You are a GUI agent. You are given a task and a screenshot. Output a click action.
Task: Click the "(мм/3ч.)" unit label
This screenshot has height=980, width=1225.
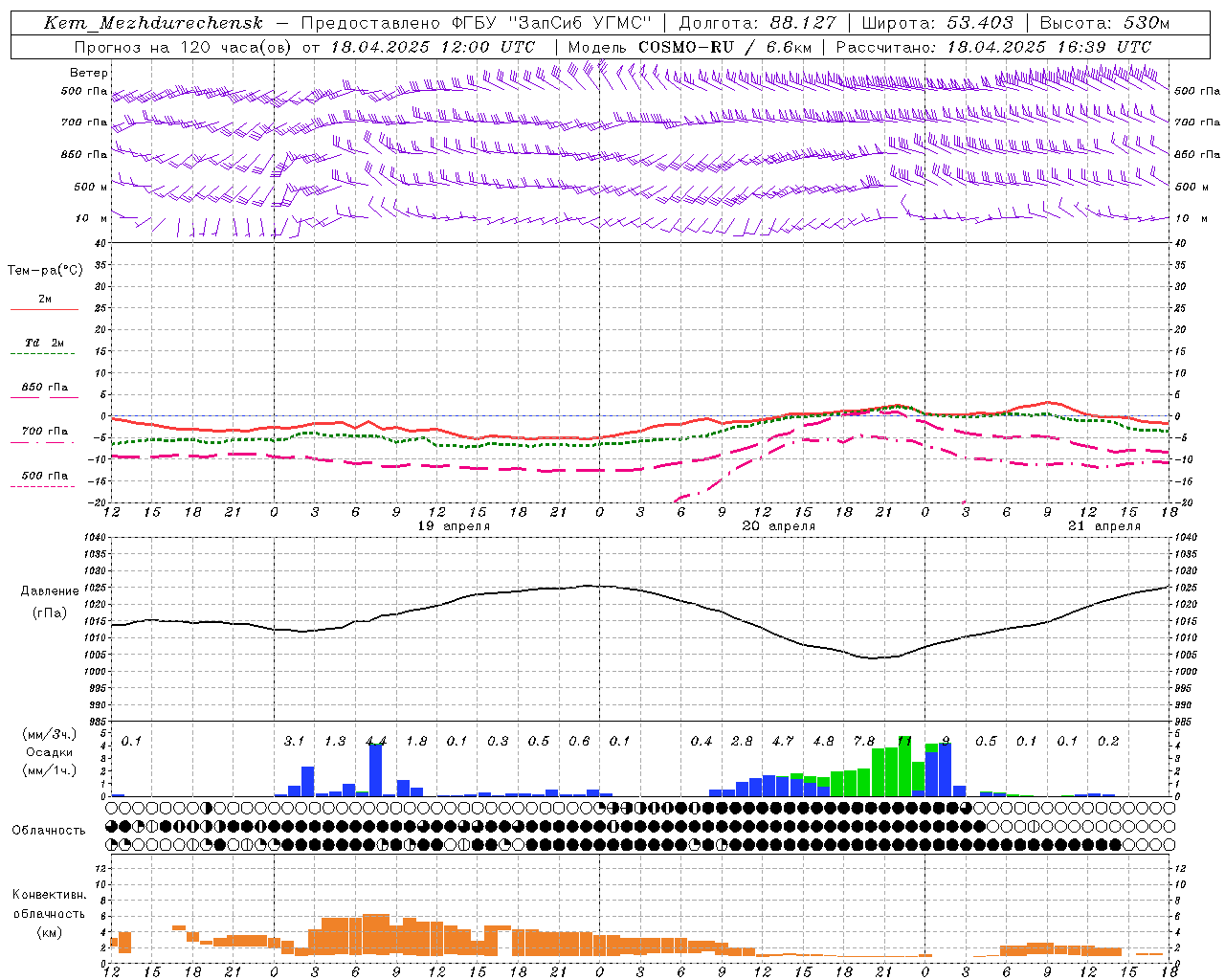coord(49,734)
